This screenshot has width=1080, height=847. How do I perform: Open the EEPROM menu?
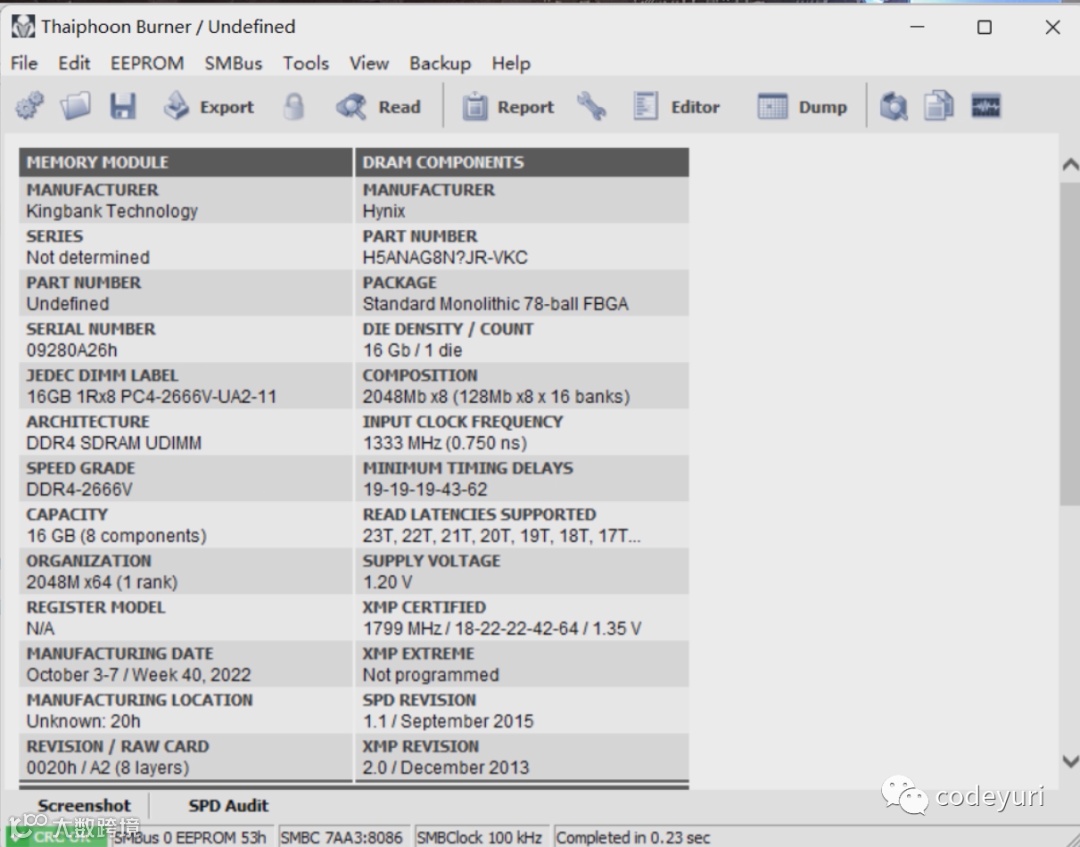[147, 63]
